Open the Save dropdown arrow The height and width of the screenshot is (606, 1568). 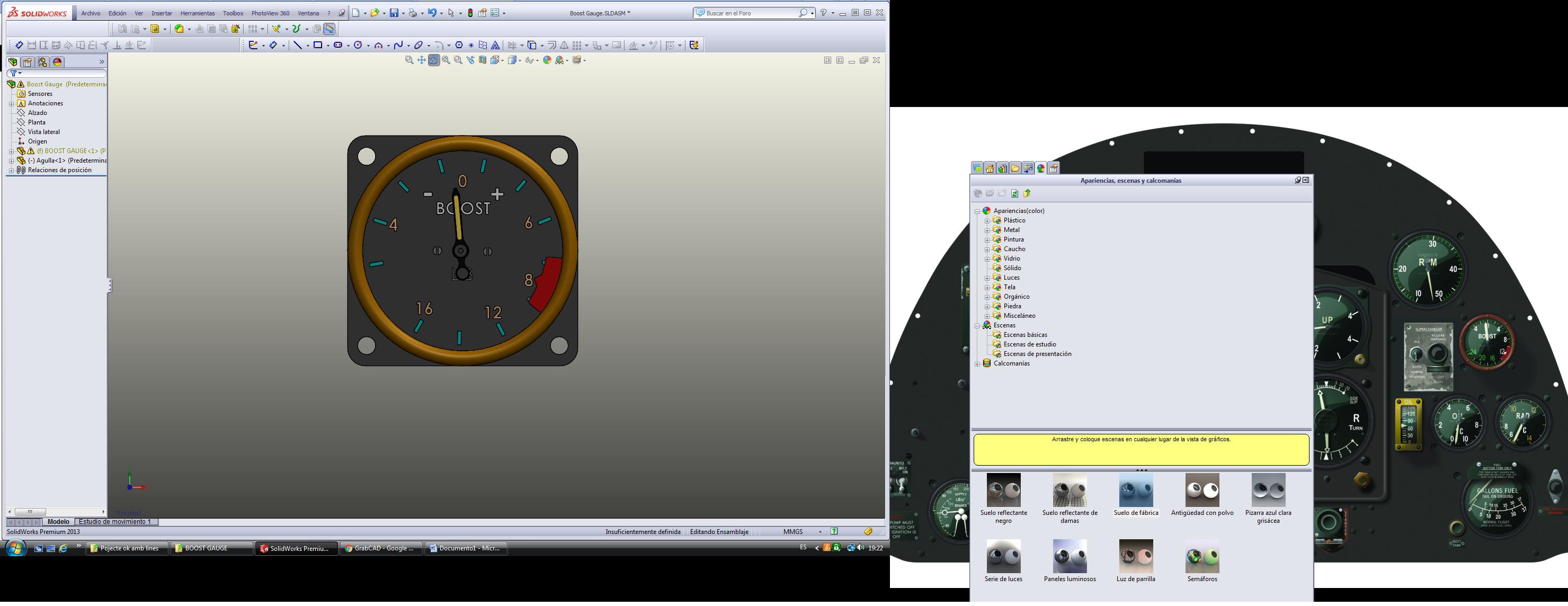click(x=403, y=13)
